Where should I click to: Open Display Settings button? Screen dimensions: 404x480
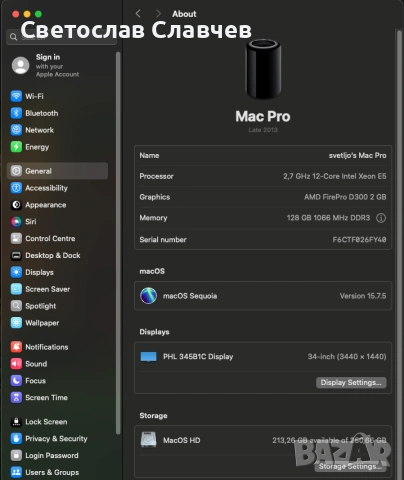tap(351, 382)
